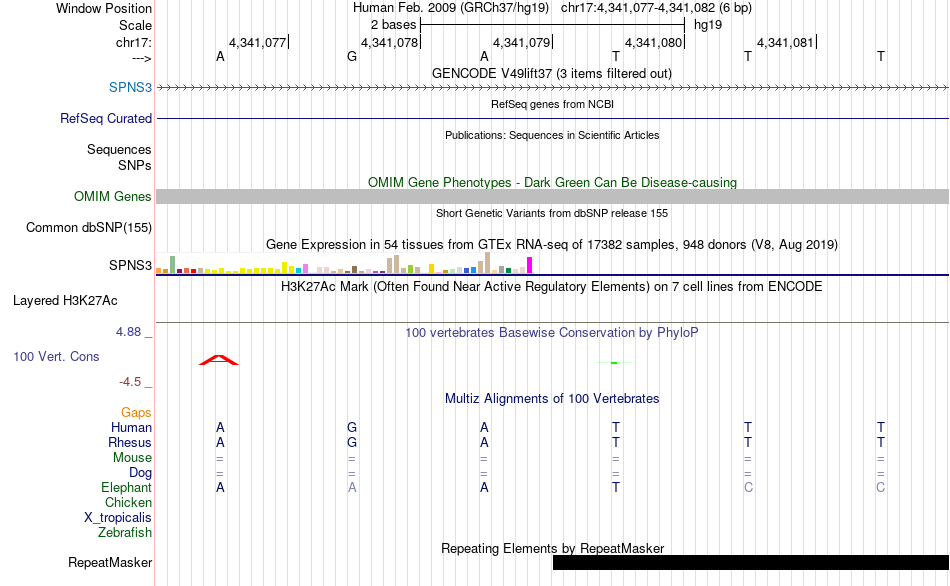Click the G base in the Rhesus alignment row
The image size is (950, 586).
click(352, 442)
